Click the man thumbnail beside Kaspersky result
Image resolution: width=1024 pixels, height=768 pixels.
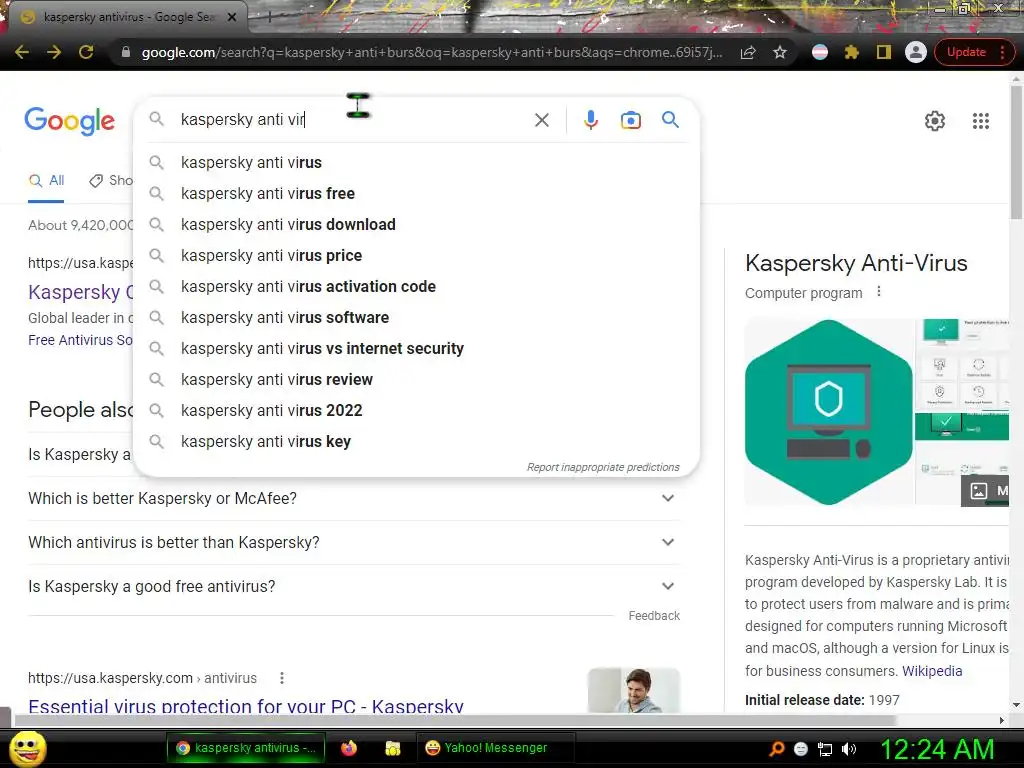pyautogui.click(x=633, y=690)
